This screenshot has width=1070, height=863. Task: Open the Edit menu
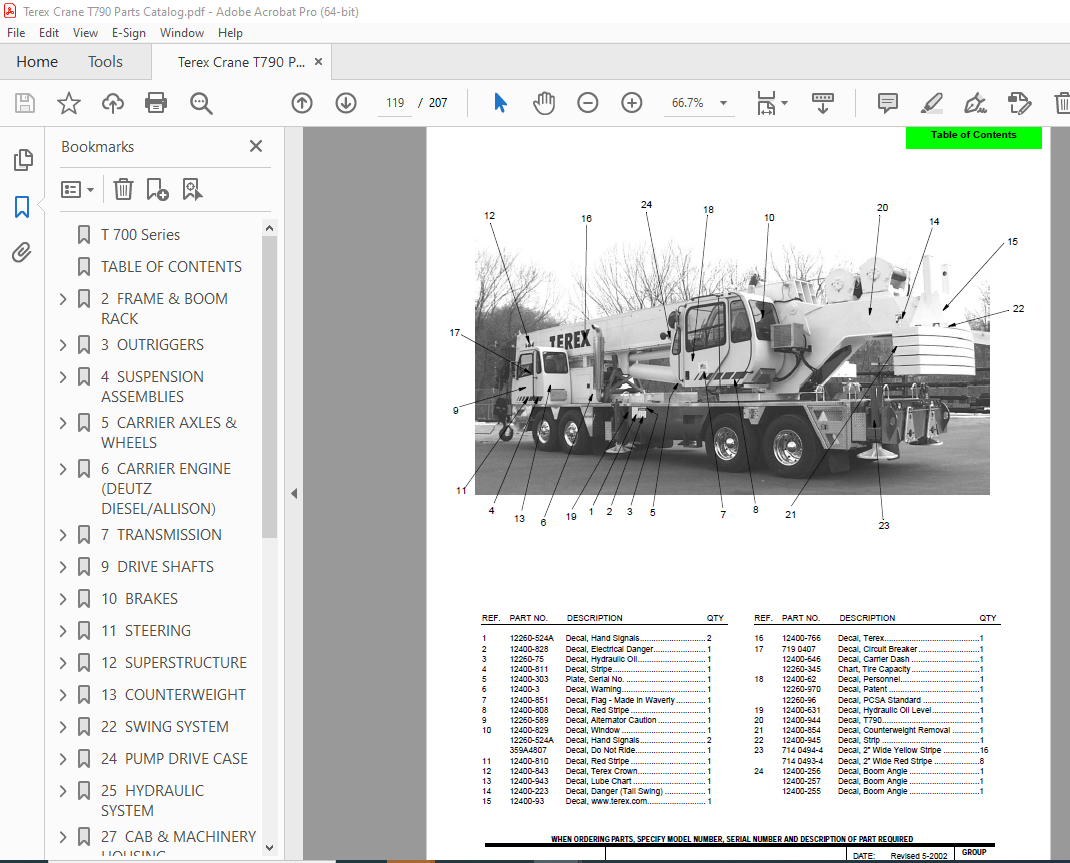[x=48, y=33]
